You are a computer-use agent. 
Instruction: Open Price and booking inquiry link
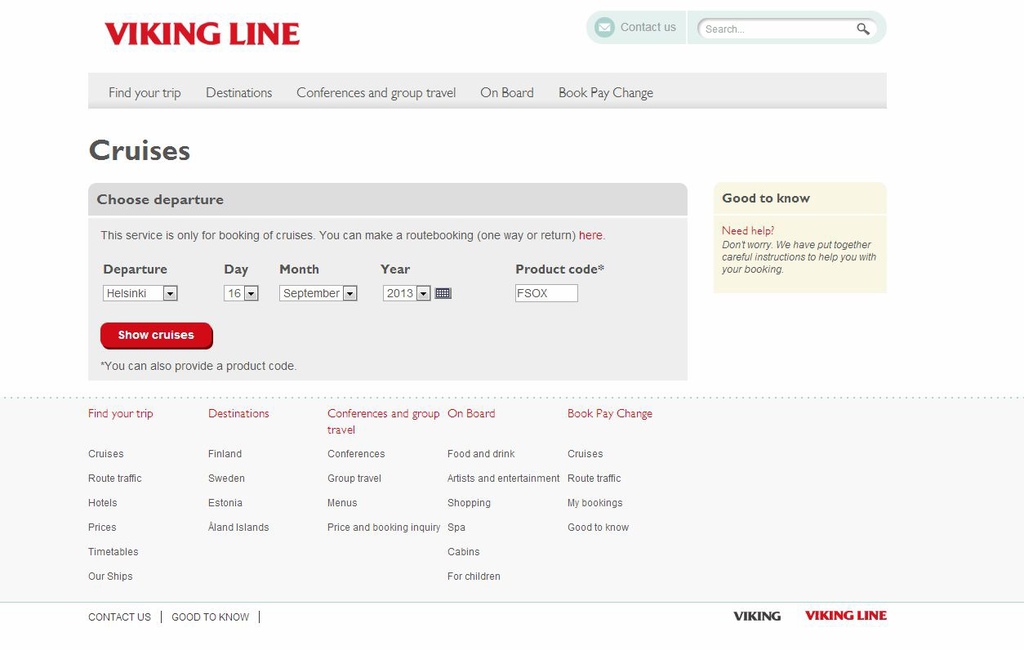(384, 527)
